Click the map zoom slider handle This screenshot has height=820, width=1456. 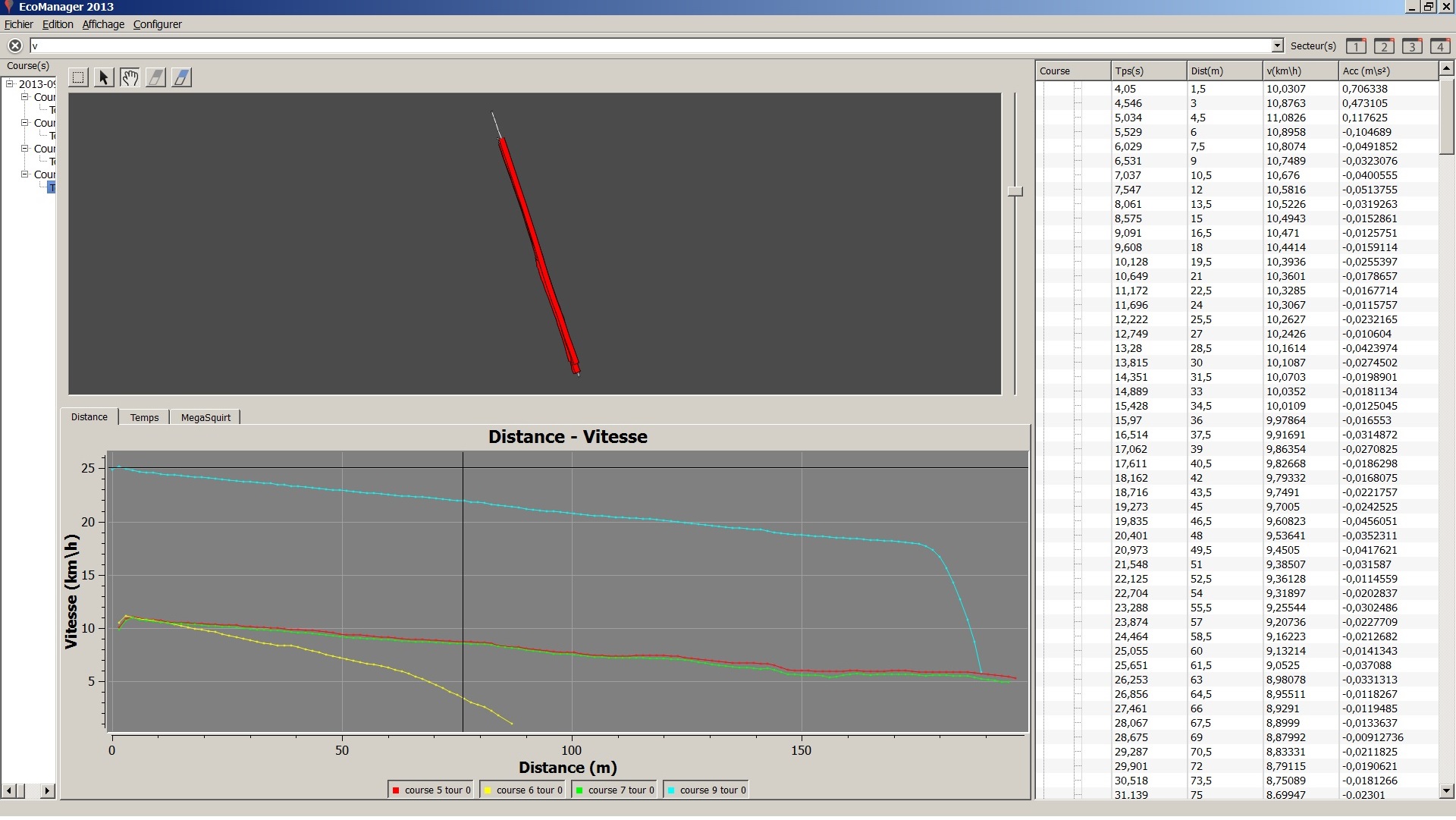click(1015, 192)
